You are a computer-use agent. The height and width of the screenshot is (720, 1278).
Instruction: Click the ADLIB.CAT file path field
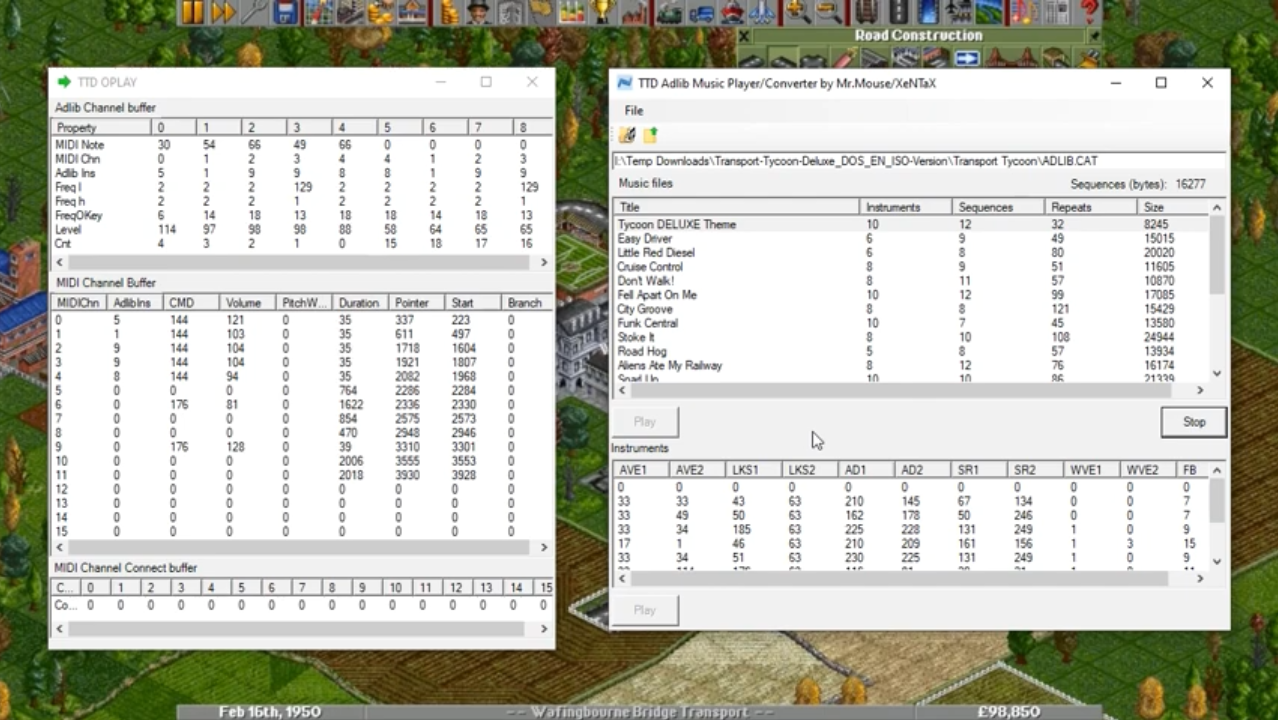pyautogui.click(x=919, y=161)
